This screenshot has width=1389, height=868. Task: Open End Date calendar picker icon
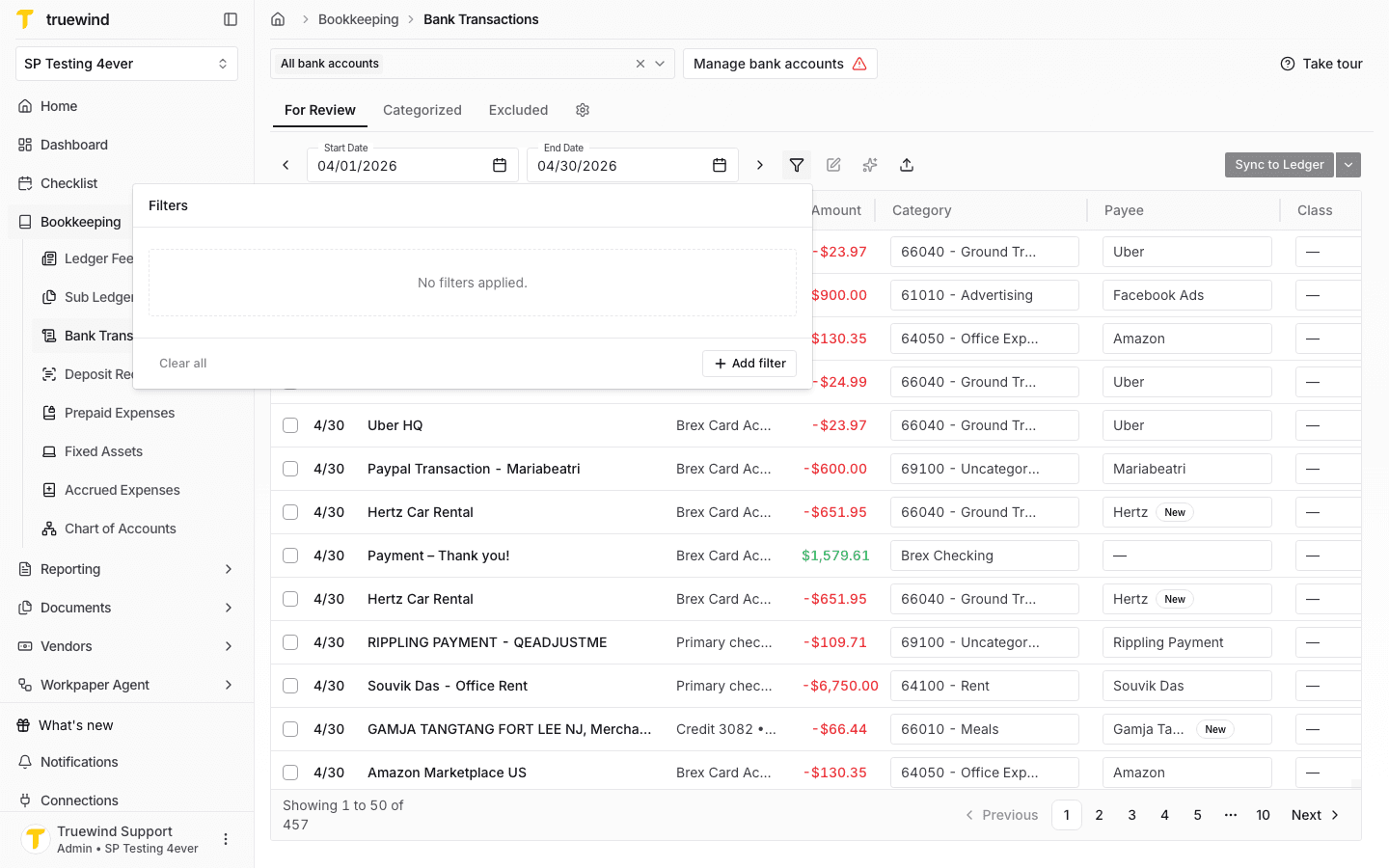[x=720, y=166]
